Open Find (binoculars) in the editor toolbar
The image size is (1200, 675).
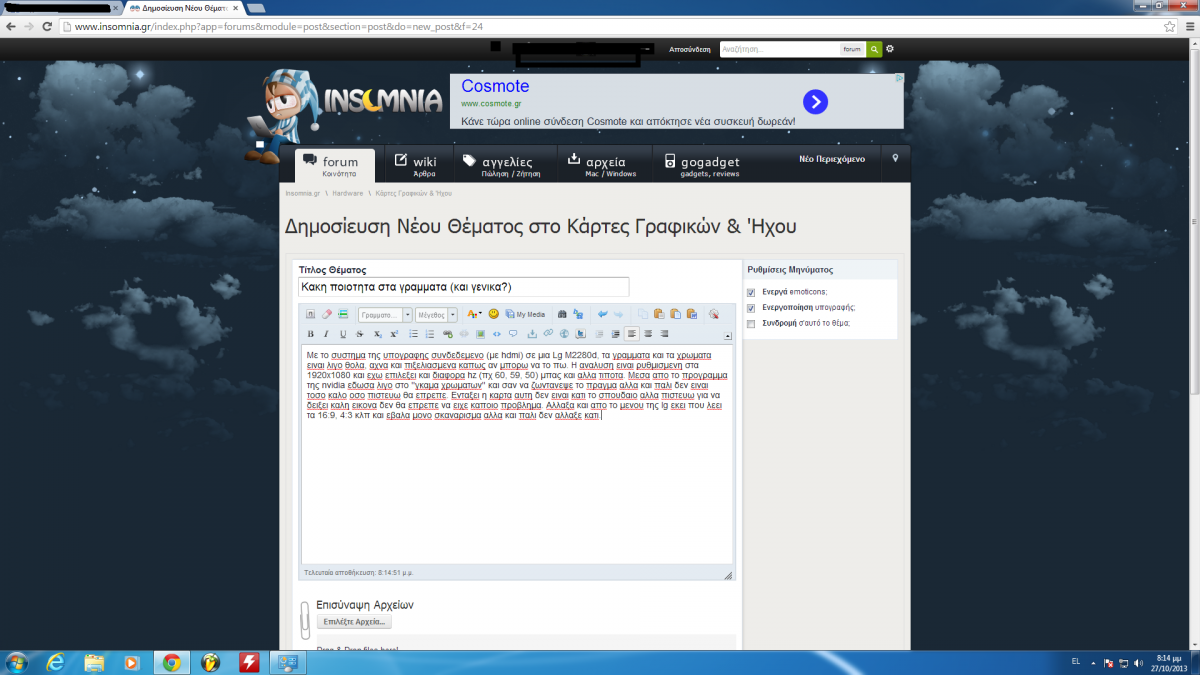click(562, 314)
